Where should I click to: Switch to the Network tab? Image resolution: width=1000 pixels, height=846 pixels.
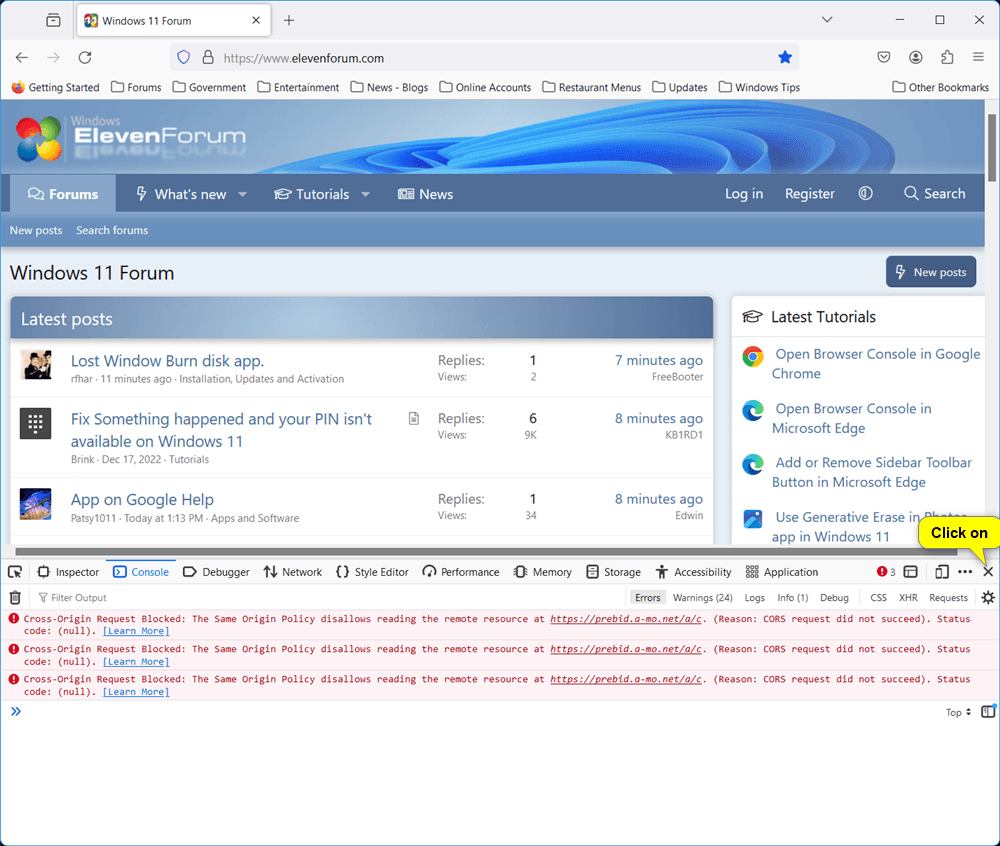tap(293, 572)
